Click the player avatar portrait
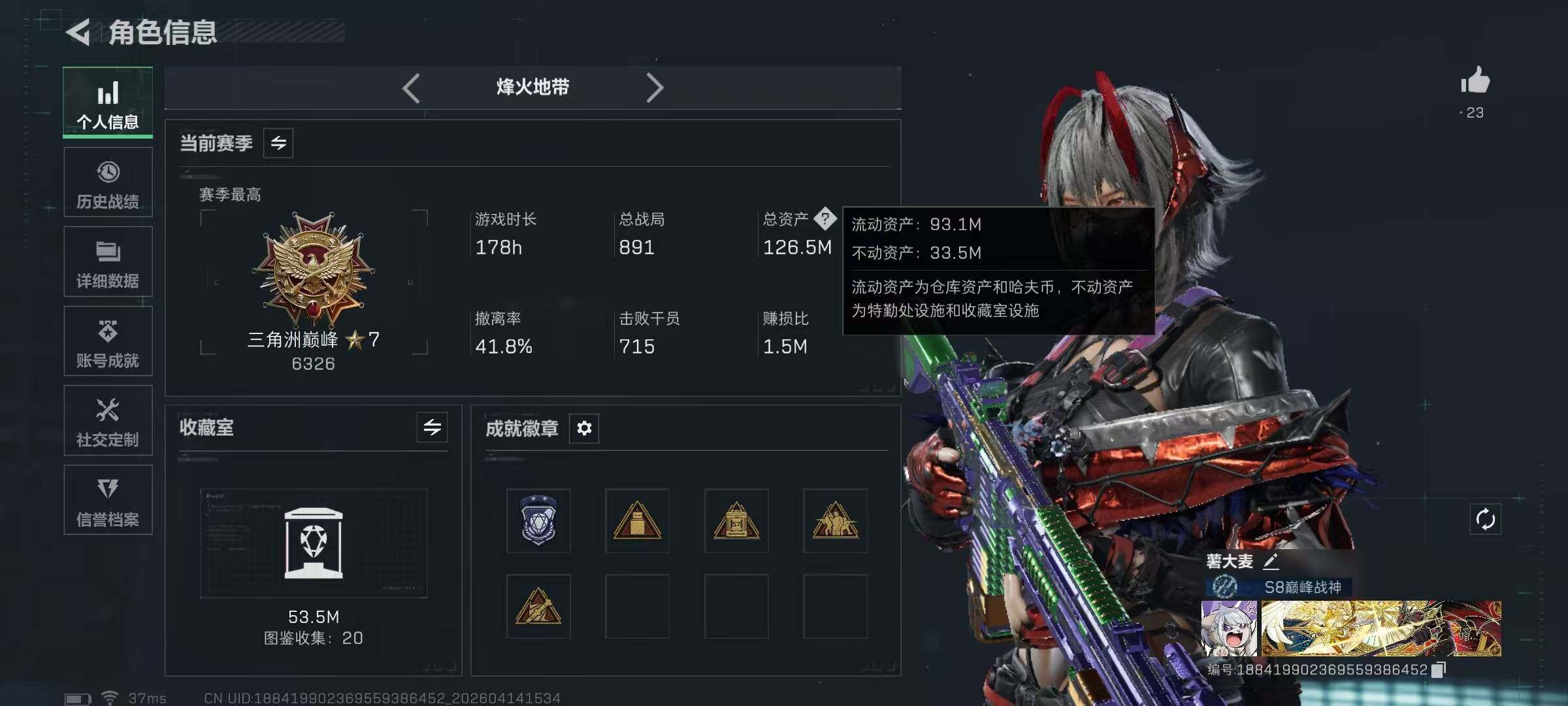 (x=1229, y=628)
